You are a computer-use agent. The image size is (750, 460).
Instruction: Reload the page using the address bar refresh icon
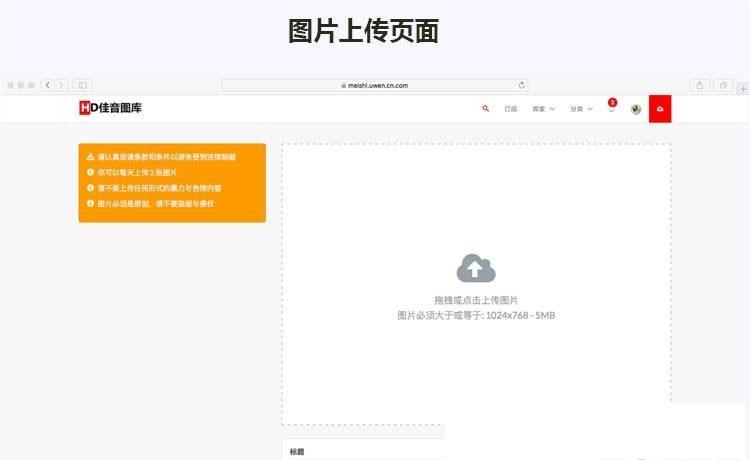coord(521,86)
